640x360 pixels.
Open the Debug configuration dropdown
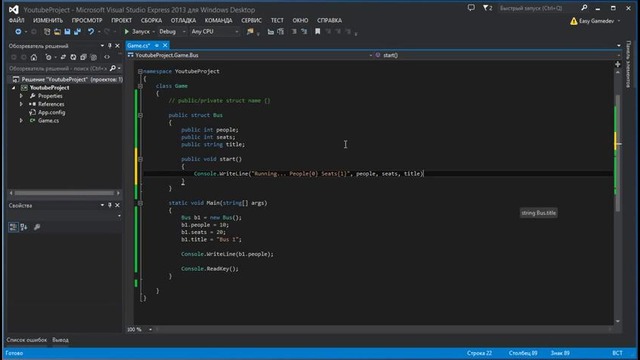[172, 31]
